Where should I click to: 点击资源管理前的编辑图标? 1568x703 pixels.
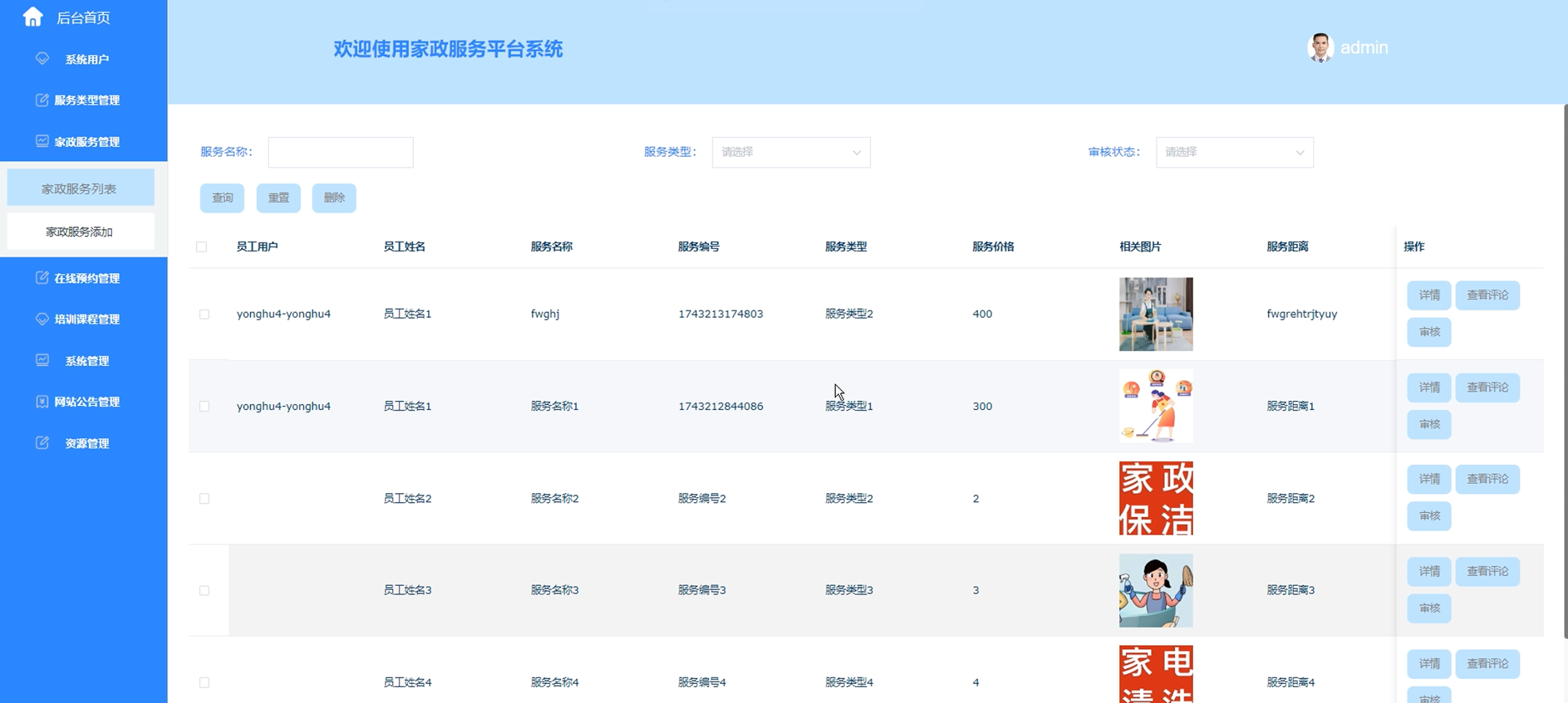(41, 443)
